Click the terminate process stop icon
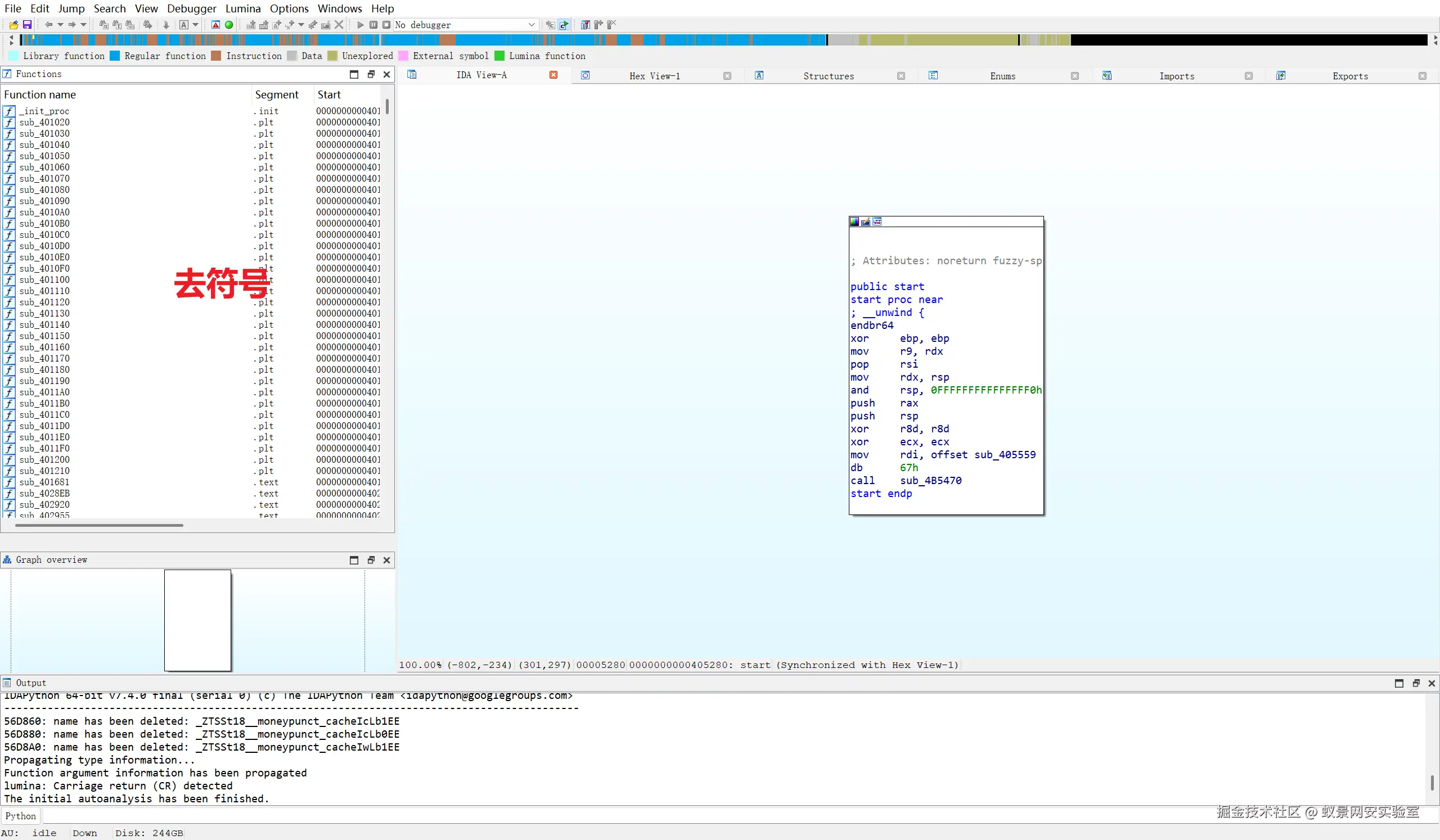The height and width of the screenshot is (840, 1440). 386,25
